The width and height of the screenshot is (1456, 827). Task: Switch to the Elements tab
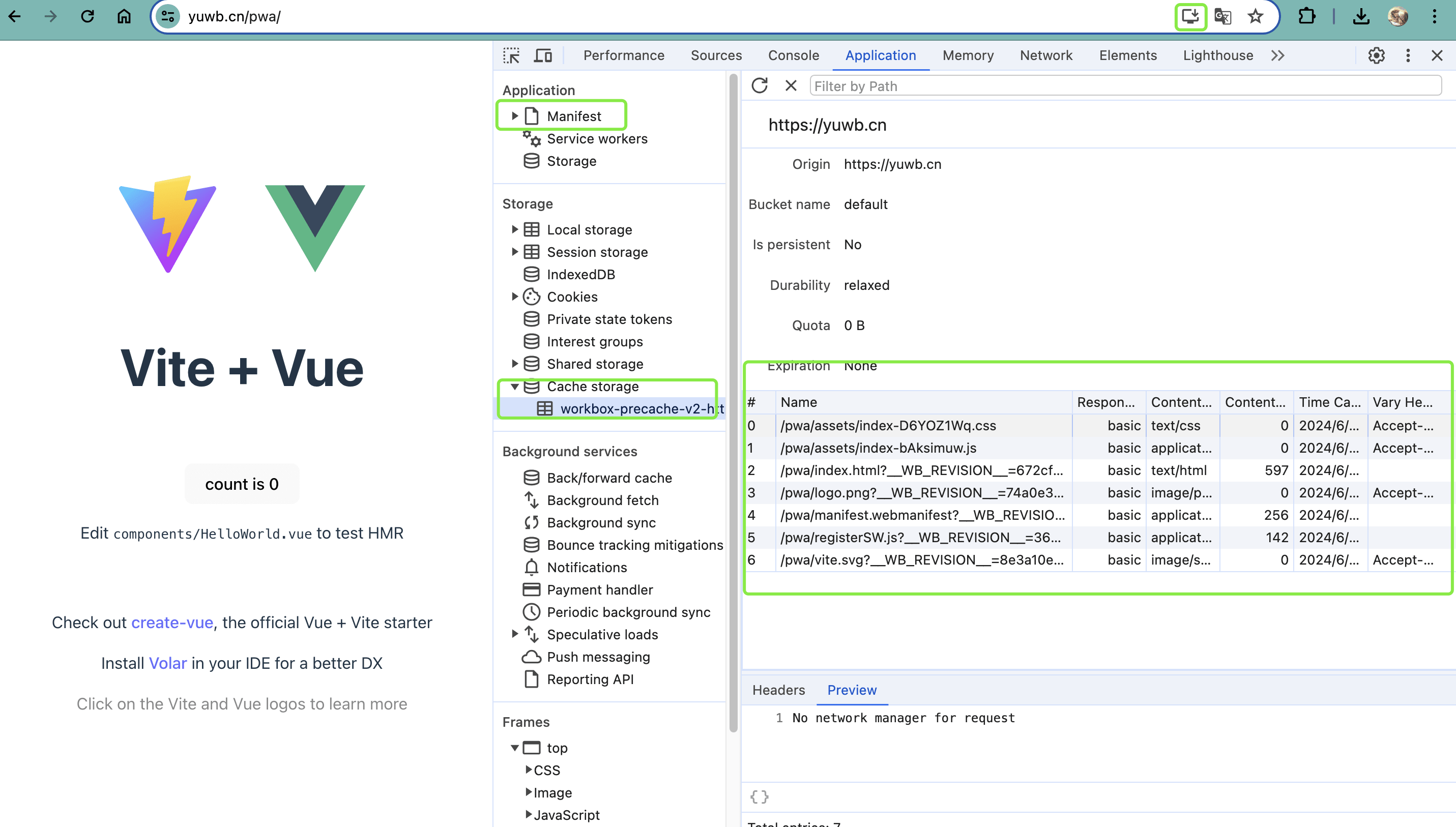coord(1128,55)
